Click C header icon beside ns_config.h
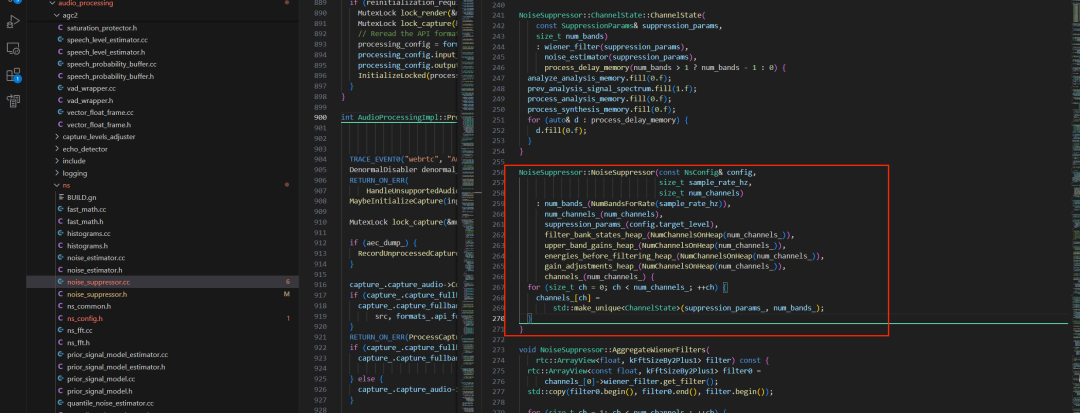This screenshot has height=413, width=1080. tap(60, 318)
